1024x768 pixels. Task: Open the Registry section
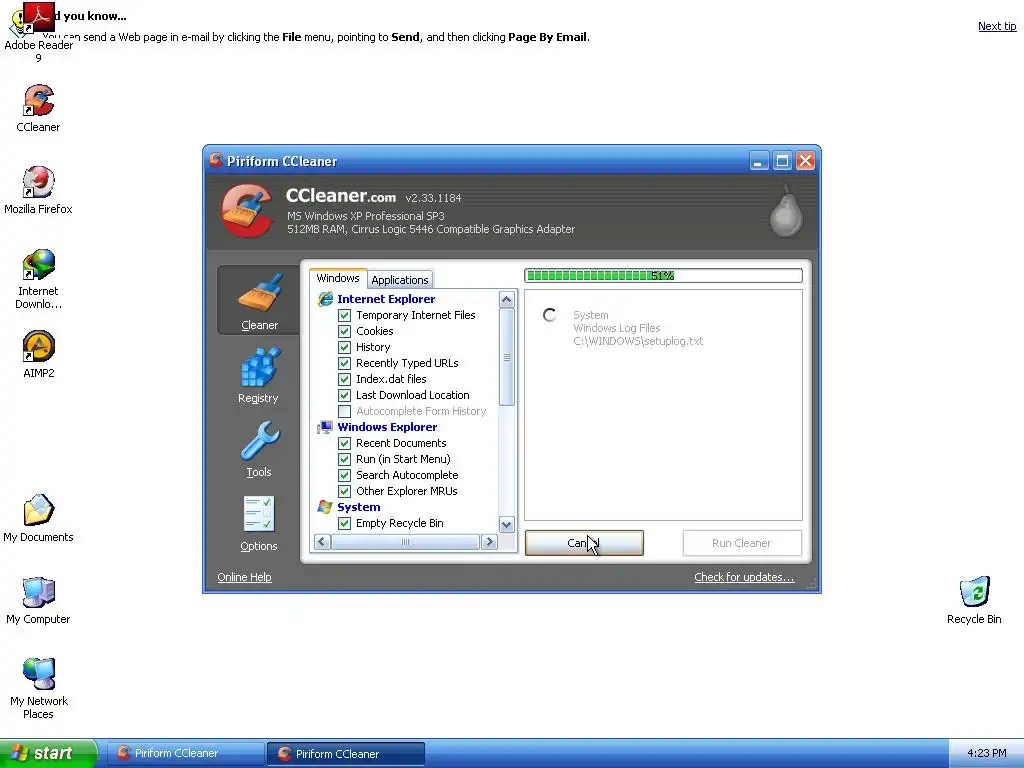pos(259,376)
